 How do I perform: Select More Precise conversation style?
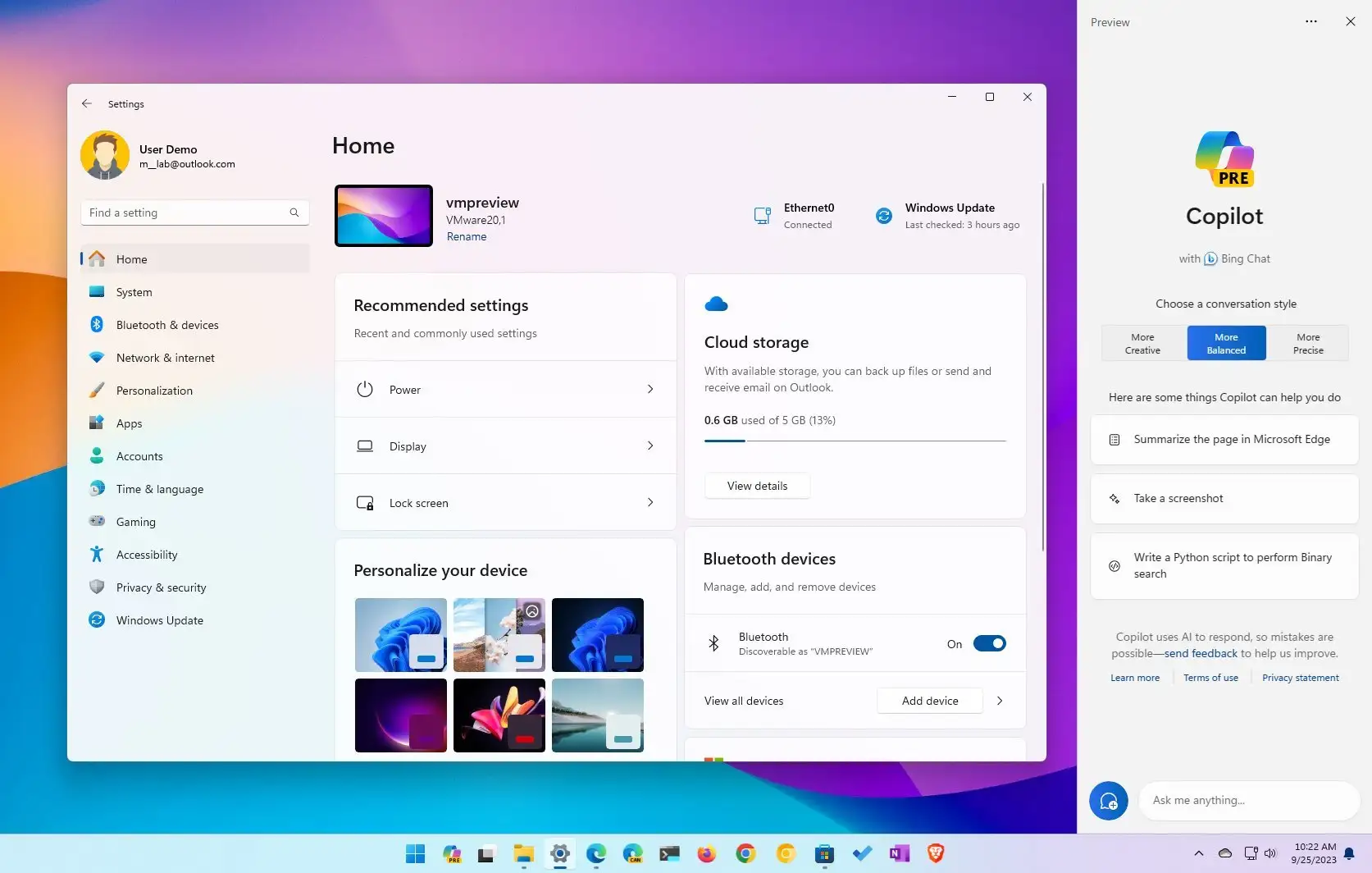tap(1308, 344)
